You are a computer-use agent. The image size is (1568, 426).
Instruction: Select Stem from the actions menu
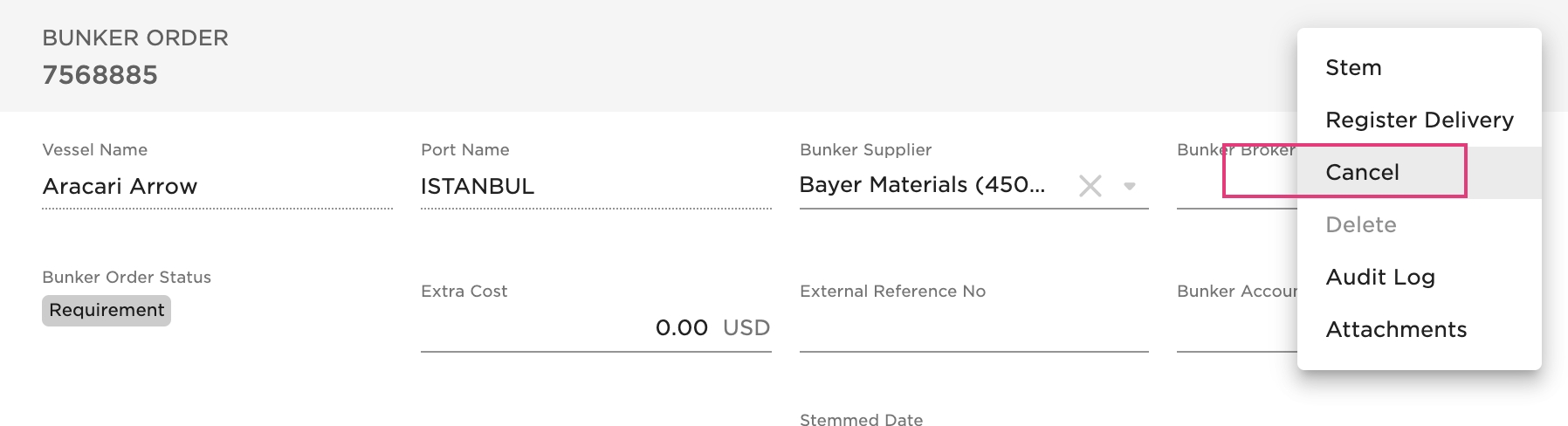[x=1353, y=68]
